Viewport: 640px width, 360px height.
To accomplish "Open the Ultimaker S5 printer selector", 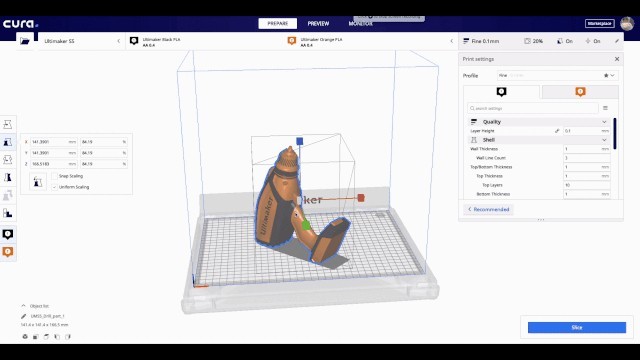I will (82, 41).
